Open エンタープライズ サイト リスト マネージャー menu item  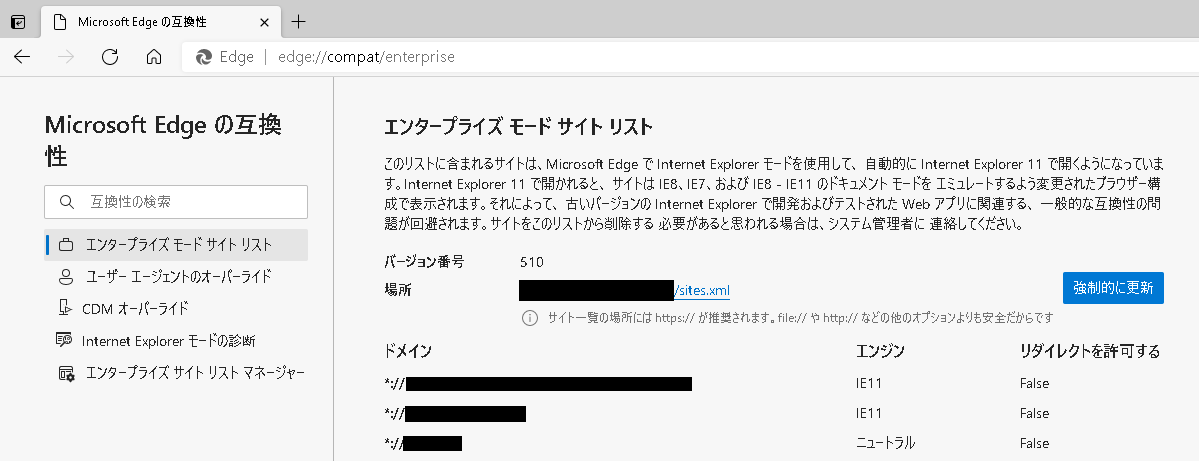pos(176,373)
